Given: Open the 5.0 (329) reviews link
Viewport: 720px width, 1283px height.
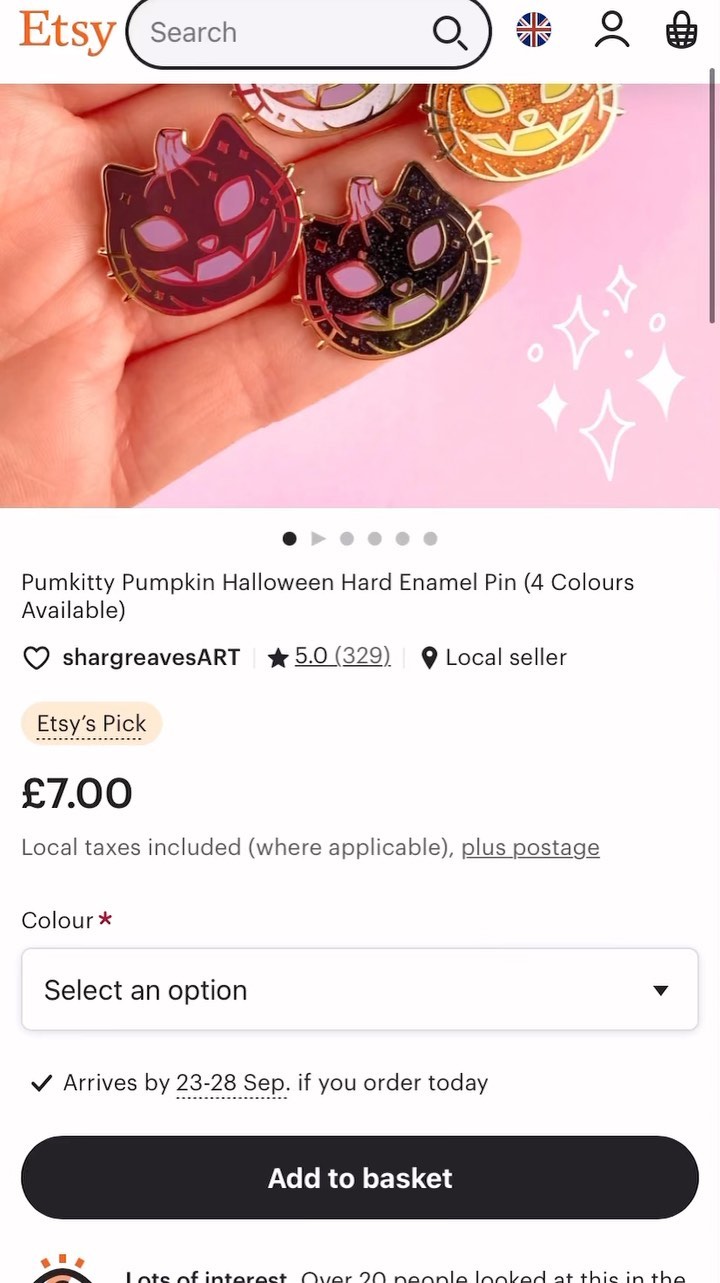Looking at the screenshot, I should point(342,657).
